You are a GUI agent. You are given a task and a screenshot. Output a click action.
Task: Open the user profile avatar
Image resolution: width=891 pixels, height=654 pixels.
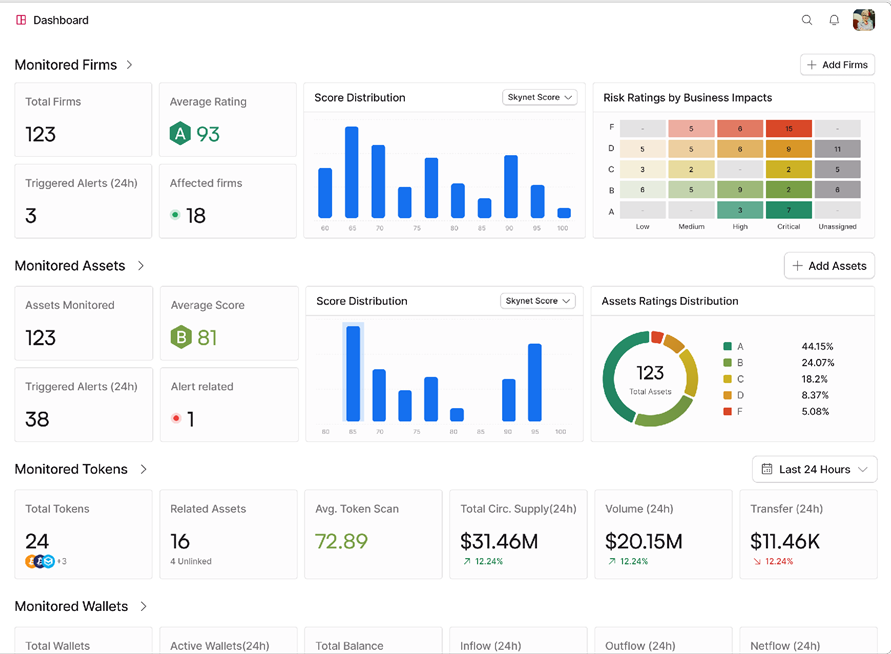[x=864, y=20]
